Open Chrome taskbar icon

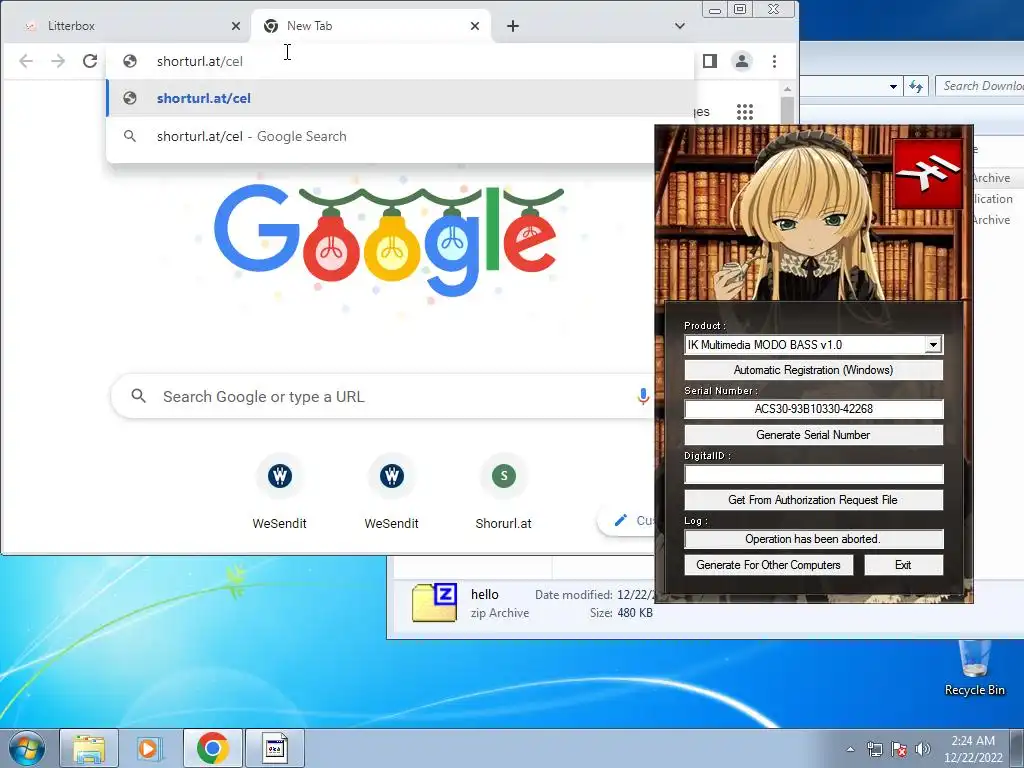(212, 748)
